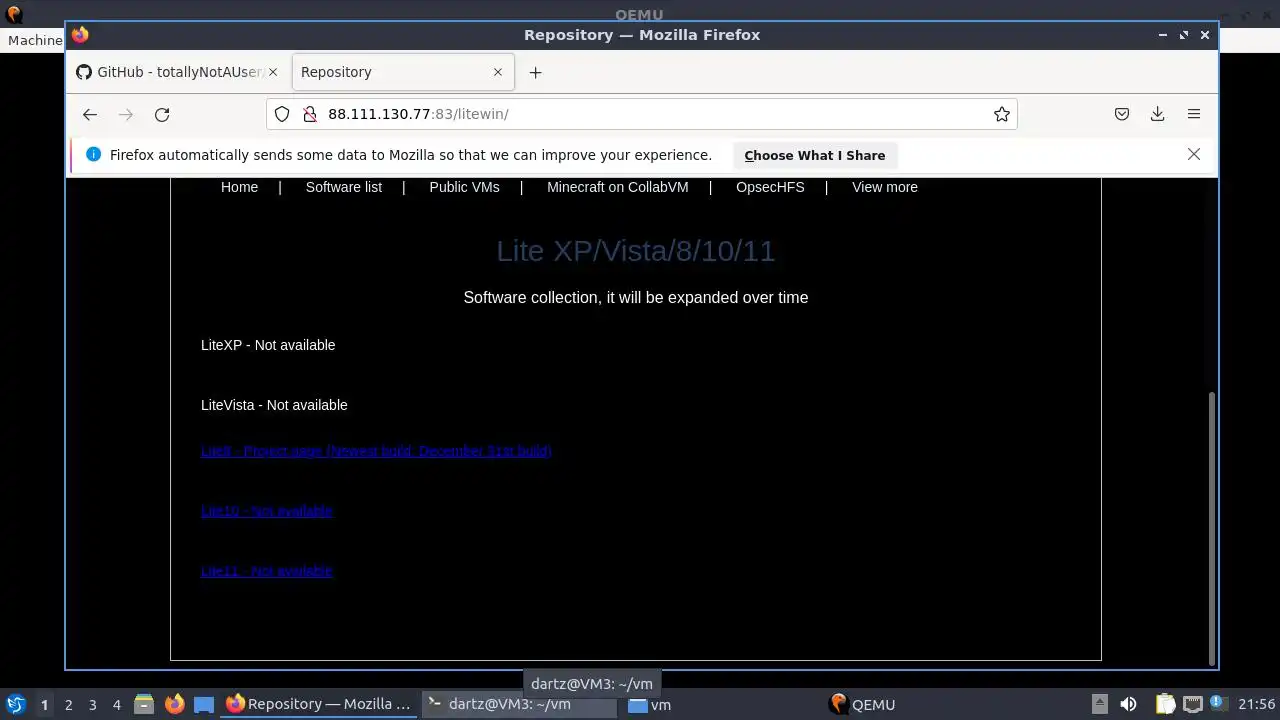Open the Firefox hamburger menu
This screenshot has width=1280, height=720.
[1193, 114]
